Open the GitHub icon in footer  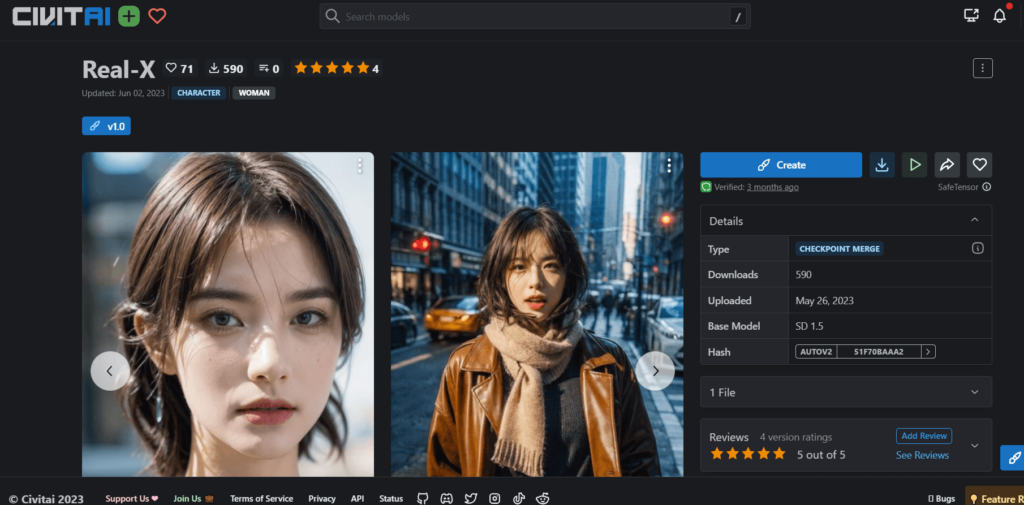tap(422, 498)
